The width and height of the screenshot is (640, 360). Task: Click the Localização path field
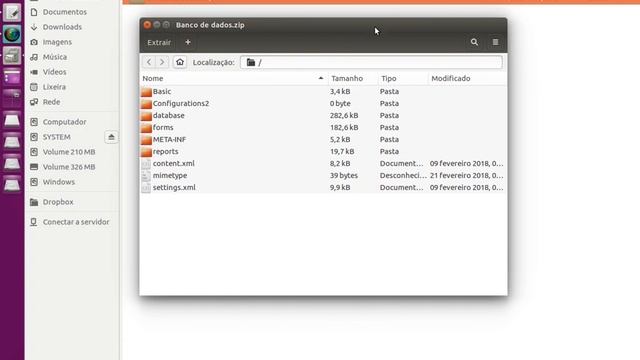[371, 62]
